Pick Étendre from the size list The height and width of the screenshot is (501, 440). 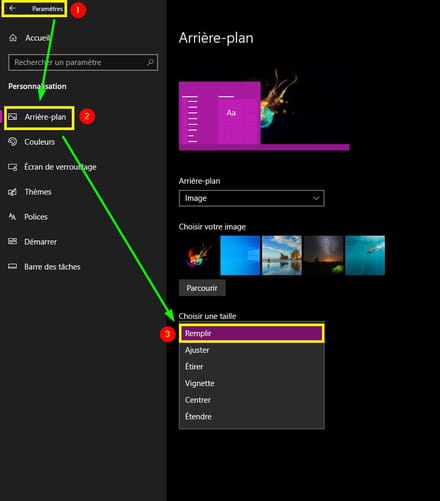click(251, 417)
